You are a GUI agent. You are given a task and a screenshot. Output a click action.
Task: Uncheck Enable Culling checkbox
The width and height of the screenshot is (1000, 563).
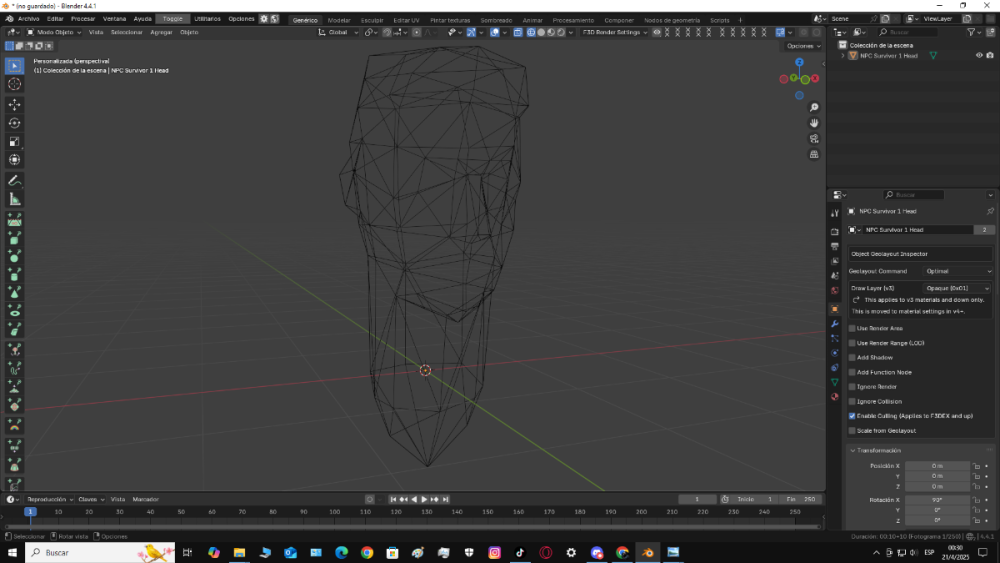click(852, 416)
